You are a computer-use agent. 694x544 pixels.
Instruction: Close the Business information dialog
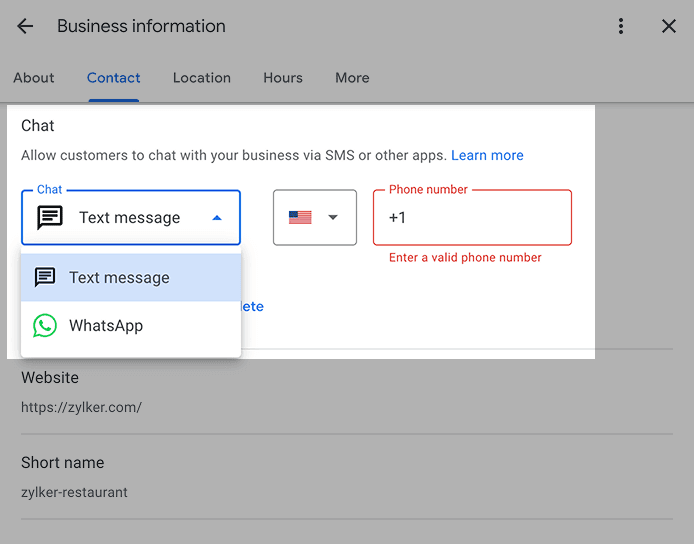(x=669, y=26)
